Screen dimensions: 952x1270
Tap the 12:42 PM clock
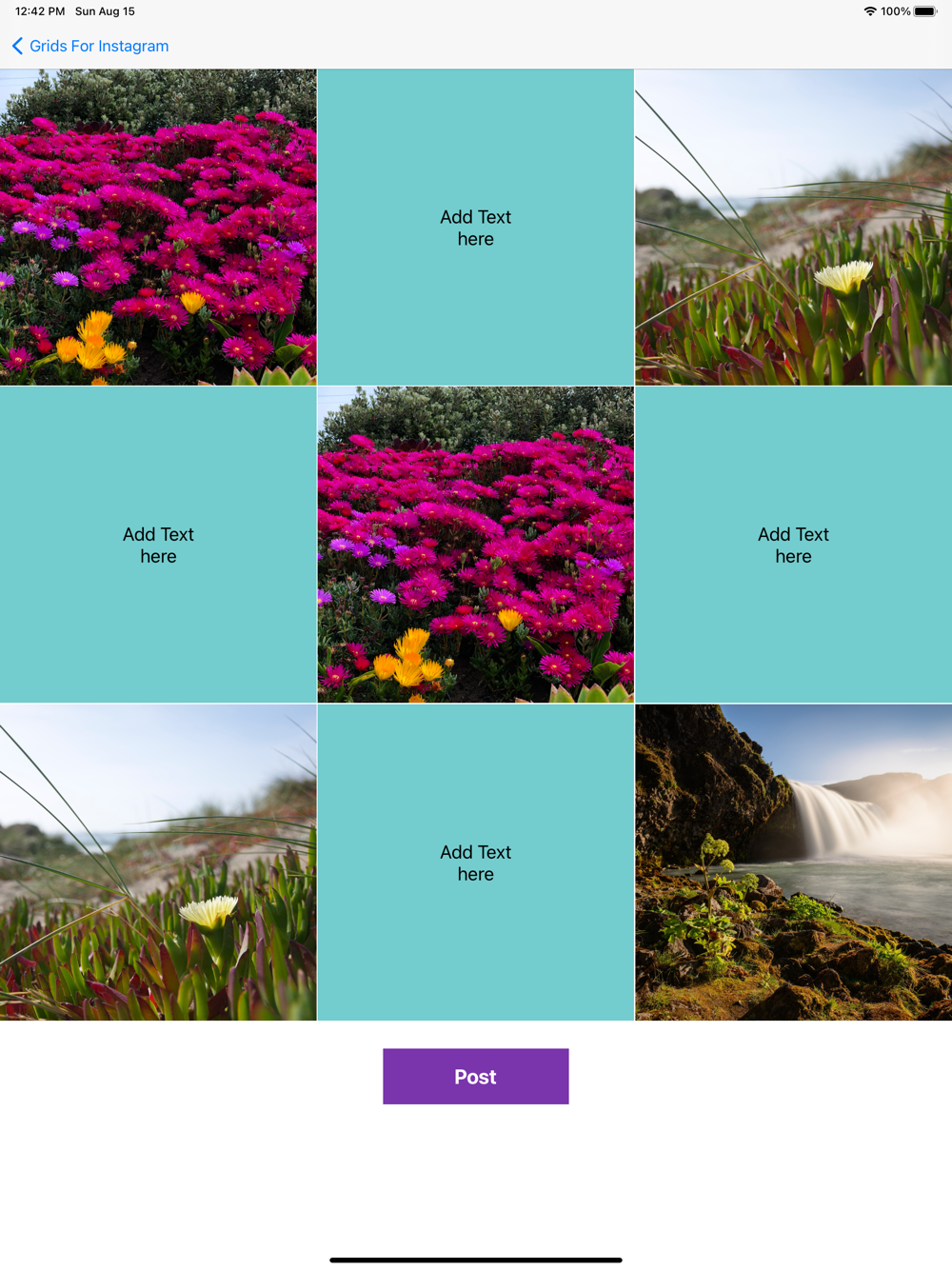pos(40,11)
